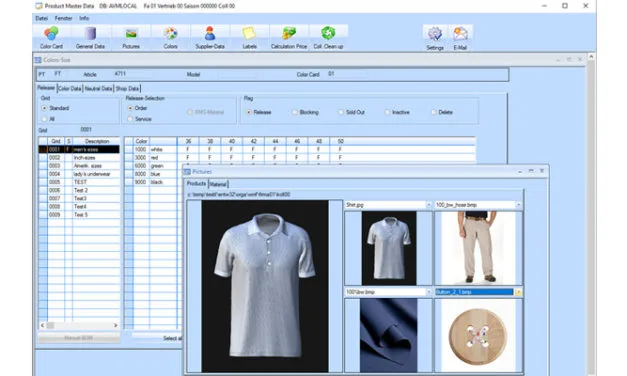Click the wooden button thumbnail
The width and height of the screenshot is (627, 376).
pos(478,336)
